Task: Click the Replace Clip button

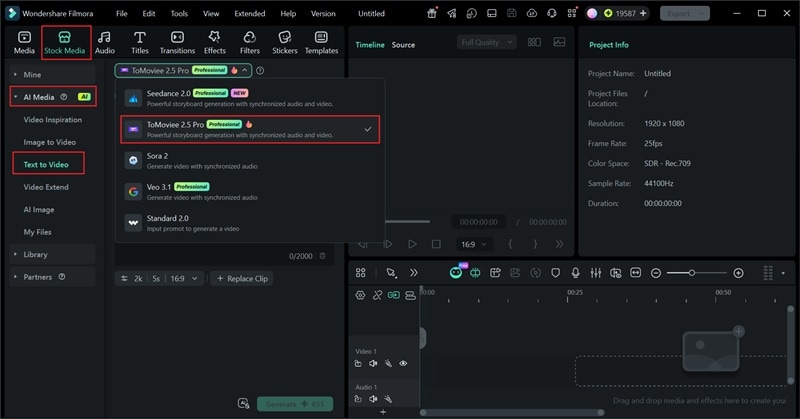Action: pyautogui.click(x=242, y=279)
